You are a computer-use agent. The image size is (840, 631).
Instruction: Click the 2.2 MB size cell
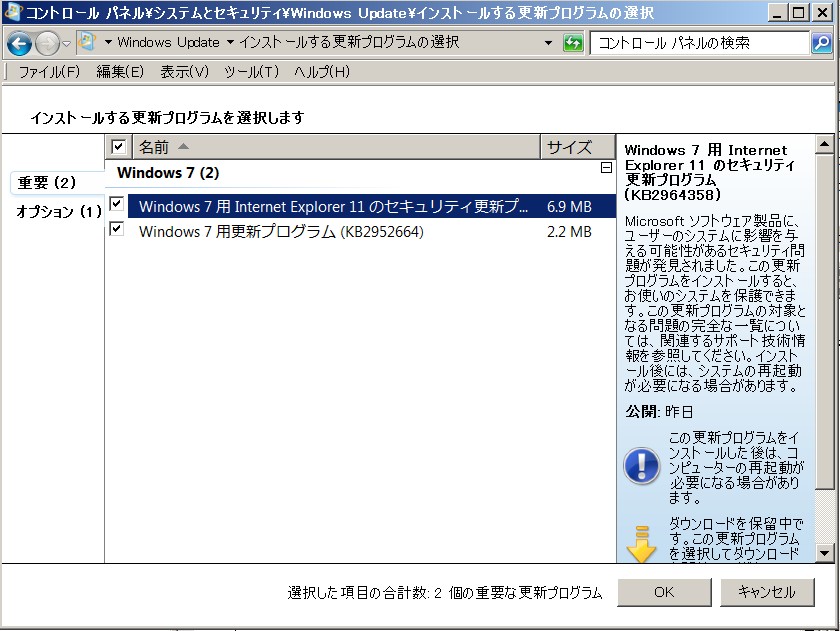click(569, 231)
